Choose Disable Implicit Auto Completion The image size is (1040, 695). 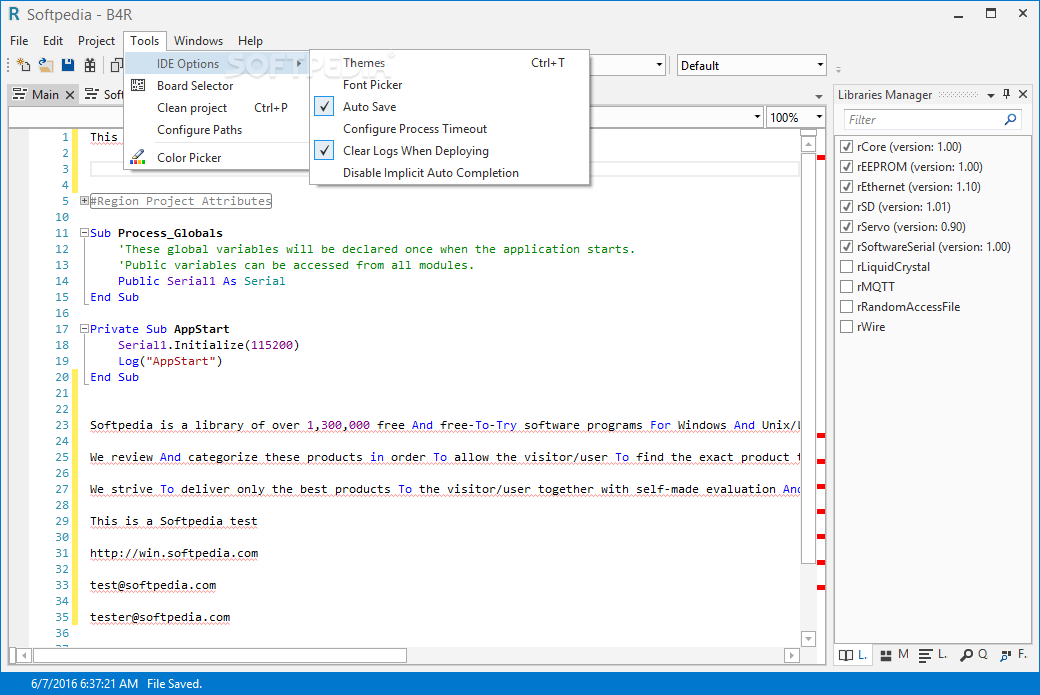[x=450, y=172]
